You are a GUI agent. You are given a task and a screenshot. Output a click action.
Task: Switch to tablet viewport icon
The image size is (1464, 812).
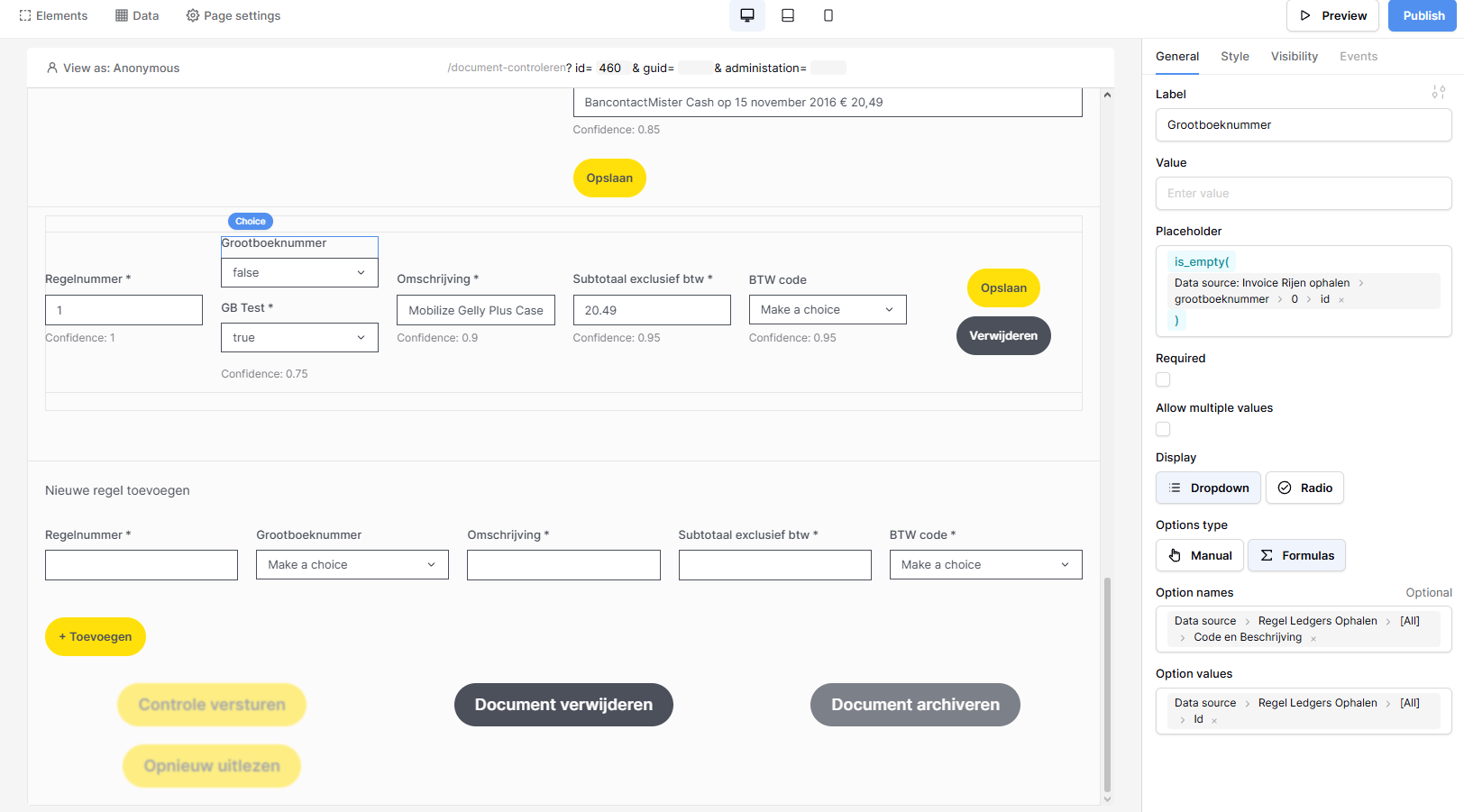pos(787,15)
